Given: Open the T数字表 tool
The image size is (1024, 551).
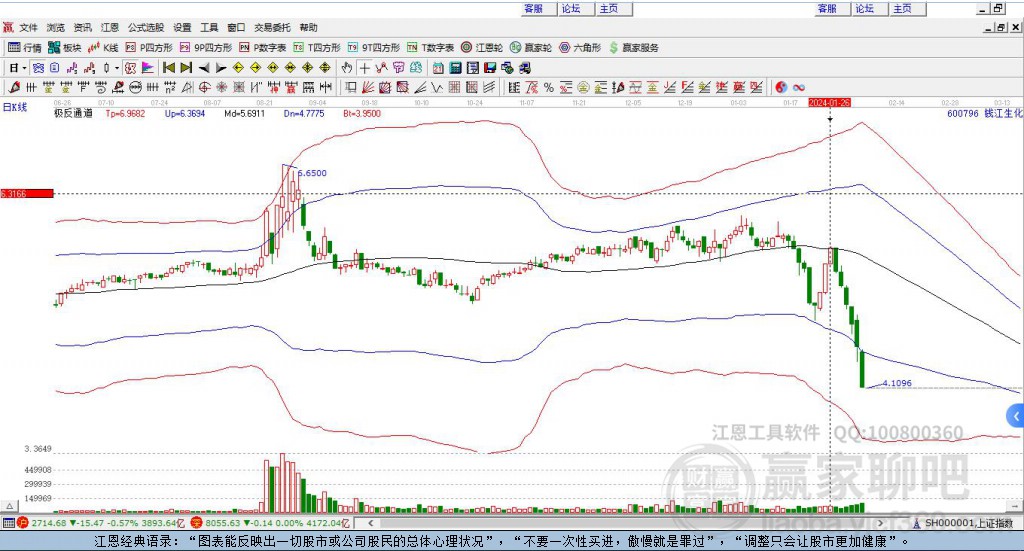Looking at the screenshot, I should [x=430, y=48].
